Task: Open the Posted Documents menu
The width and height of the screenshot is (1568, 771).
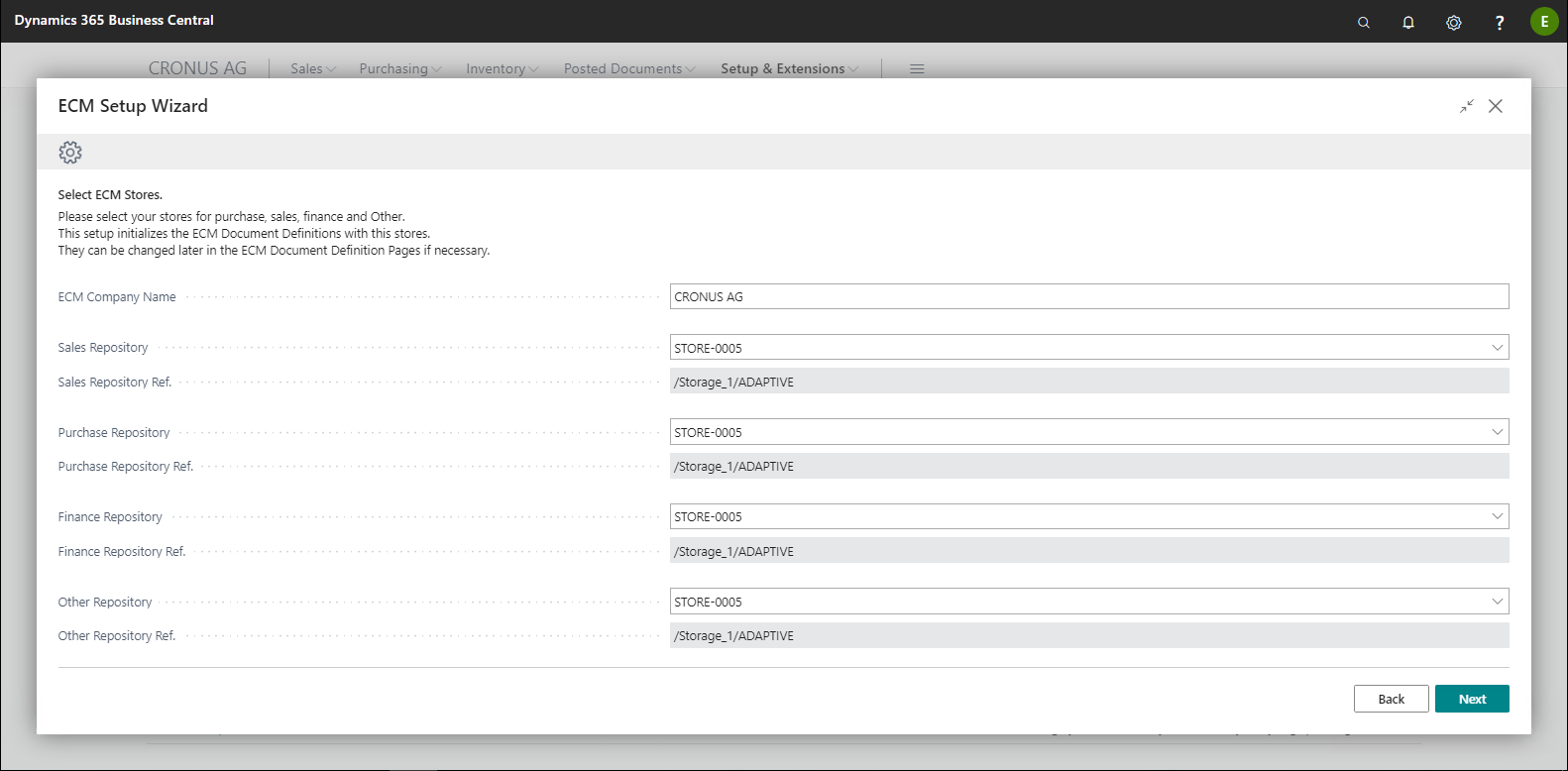Action: pyautogui.click(x=629, y=68)
